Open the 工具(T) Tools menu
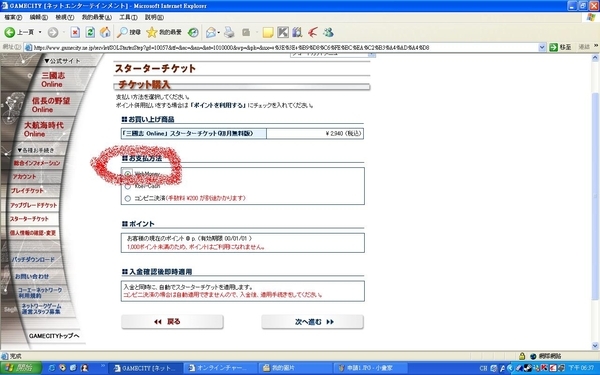Viewport: 600px width, 375px height. tap(128, 17)
